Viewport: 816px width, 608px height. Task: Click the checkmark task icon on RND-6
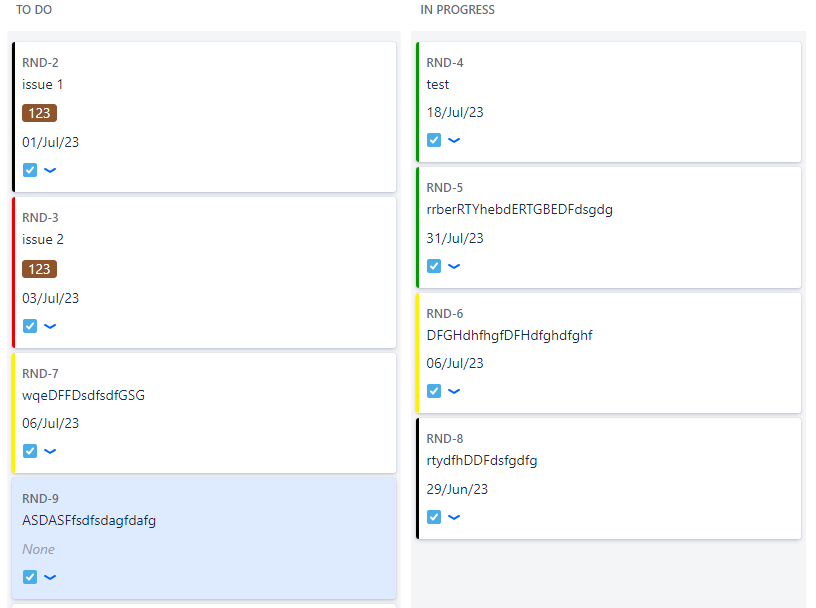(432, 391)
